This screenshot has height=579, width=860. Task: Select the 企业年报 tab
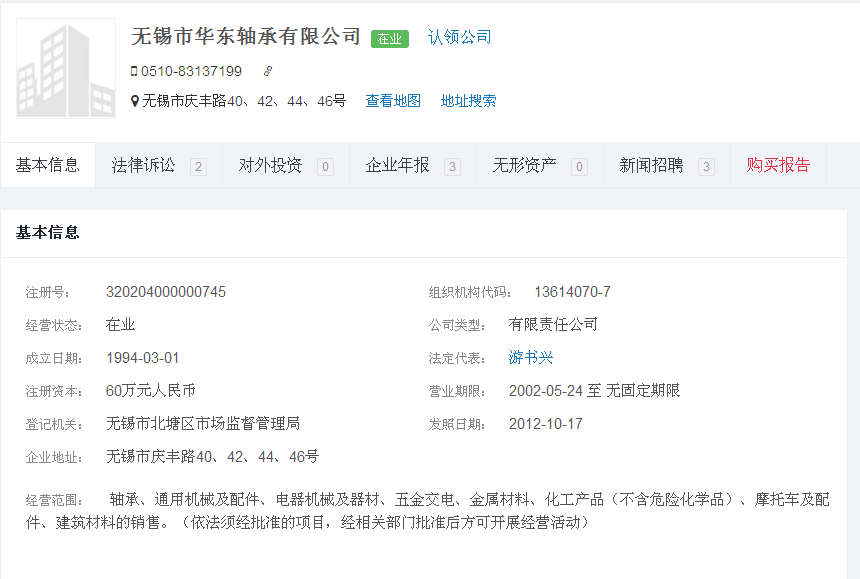[397, 166]
